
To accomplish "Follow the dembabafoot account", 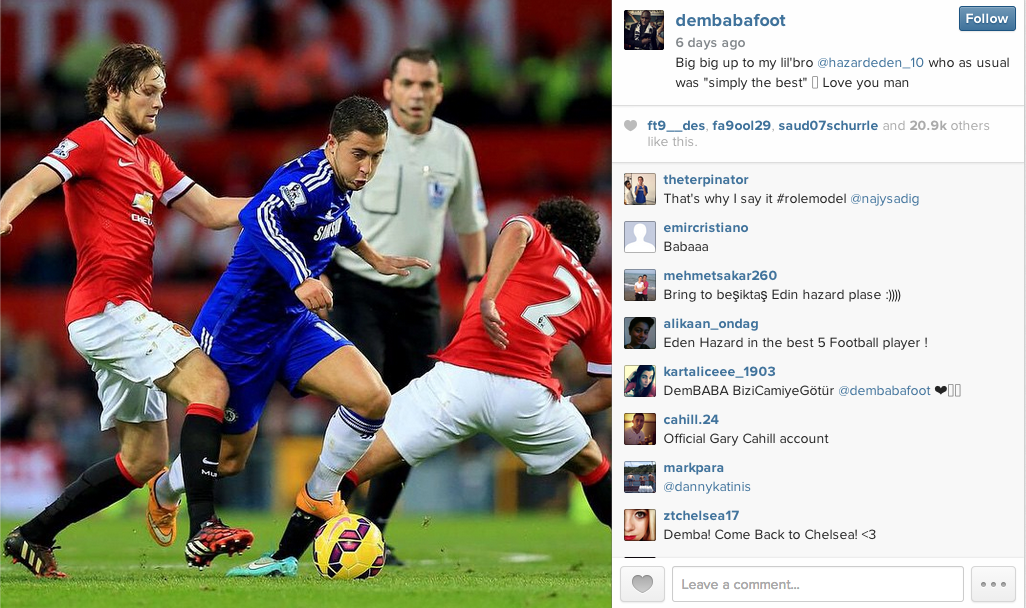I will 987,18.
